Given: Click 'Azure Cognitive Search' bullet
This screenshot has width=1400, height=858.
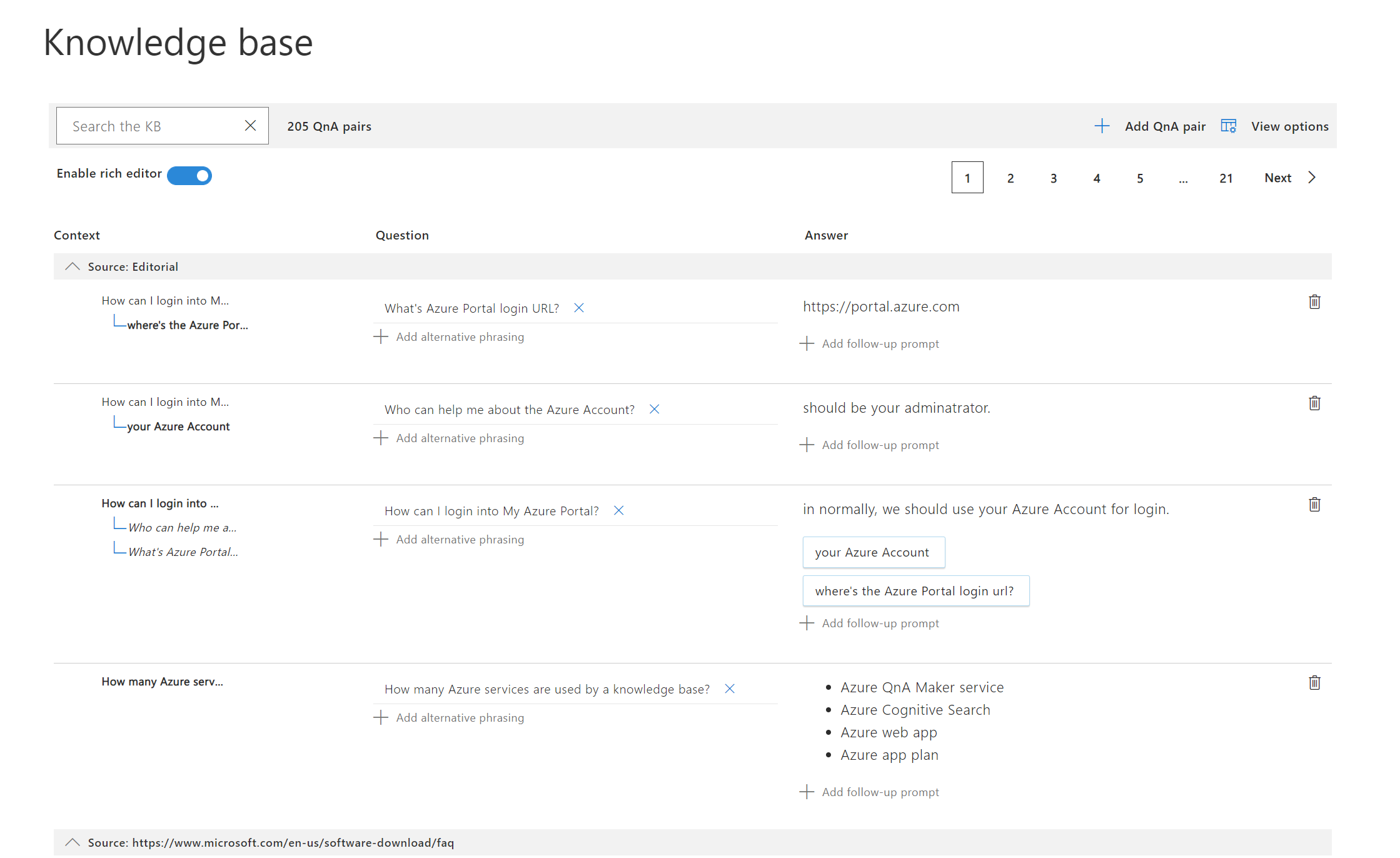Looking at the screenshot, I should 915,710.
